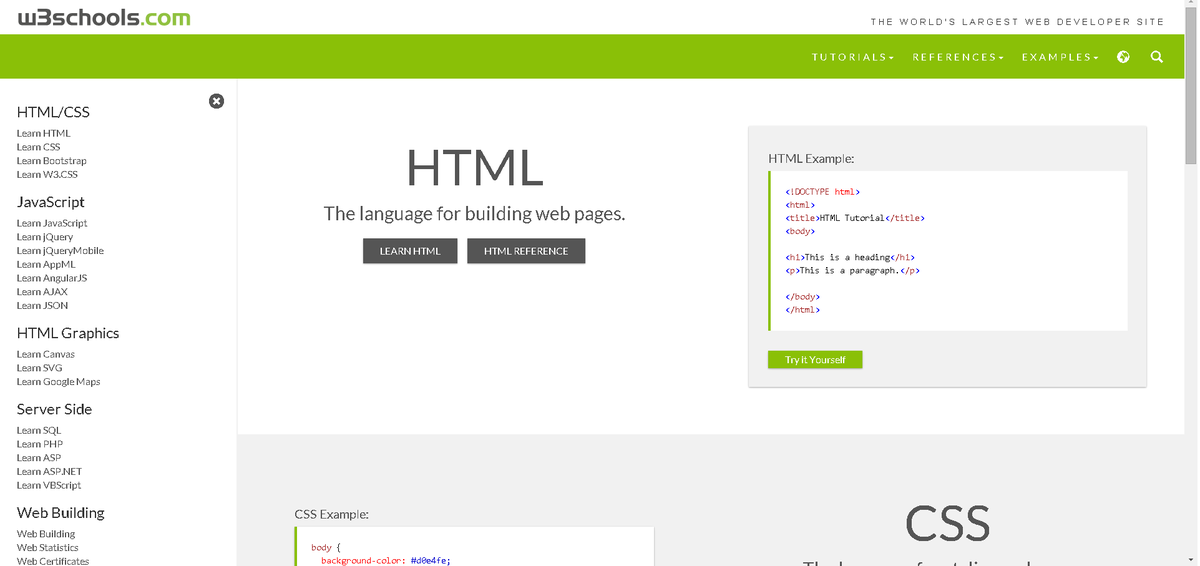Click the Learn HTML button
Screen dimensions: 1200x566
(410, 251)
